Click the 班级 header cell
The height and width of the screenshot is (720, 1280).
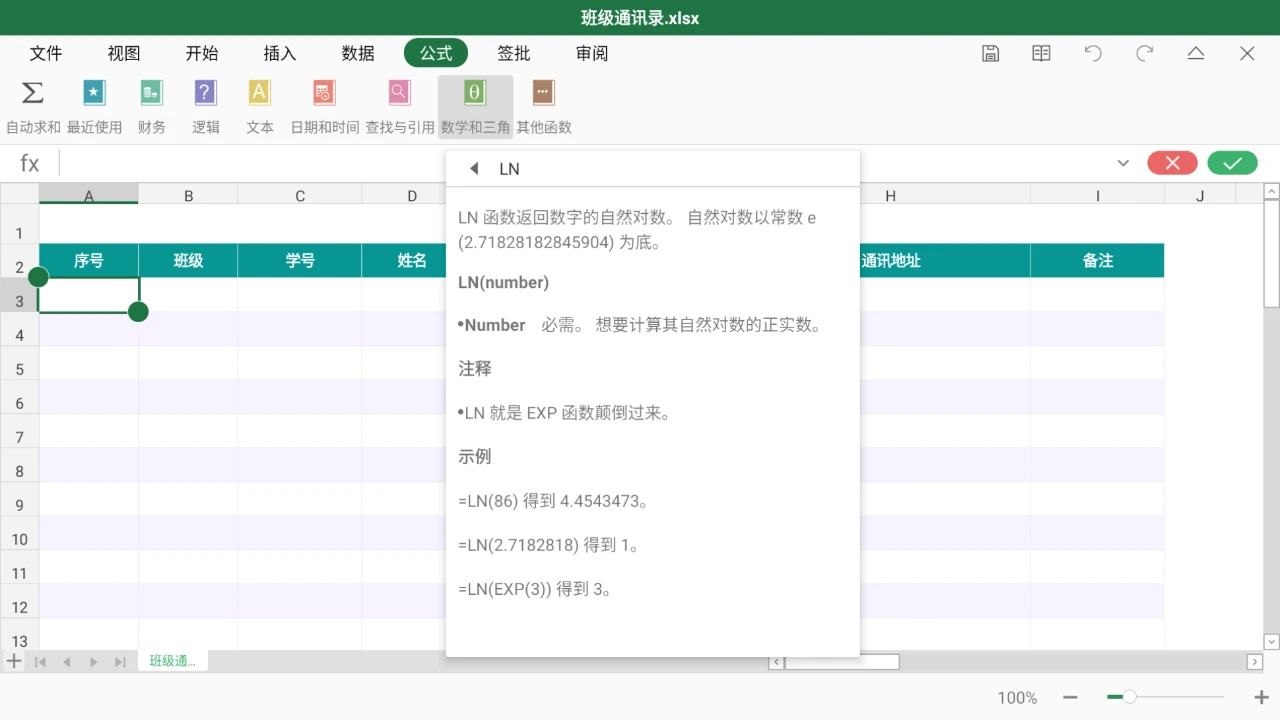coord(188,260)
